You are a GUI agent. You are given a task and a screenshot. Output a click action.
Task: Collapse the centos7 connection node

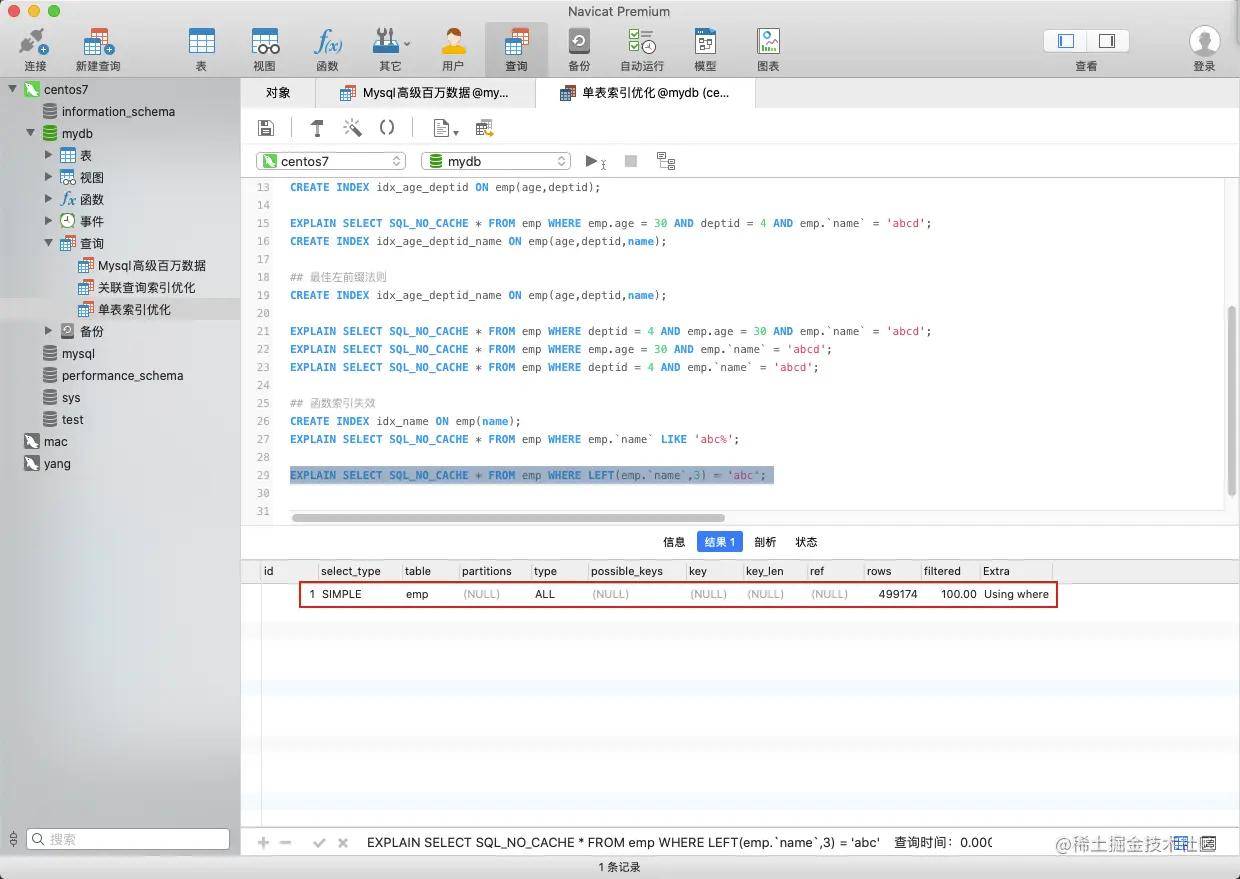[13, 89]
